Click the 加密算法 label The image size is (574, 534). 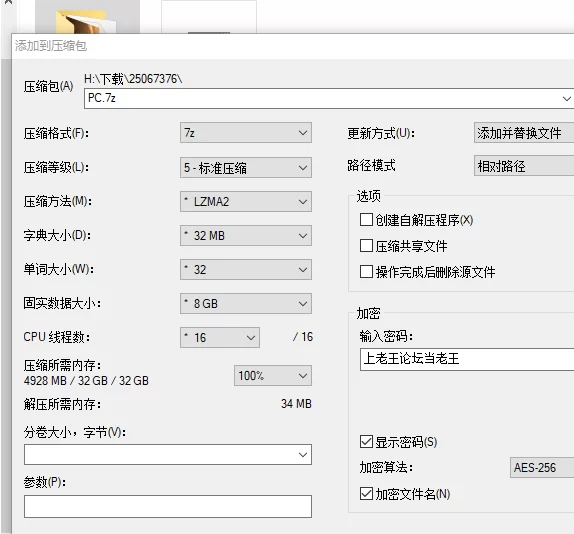[x=386, y=467]
